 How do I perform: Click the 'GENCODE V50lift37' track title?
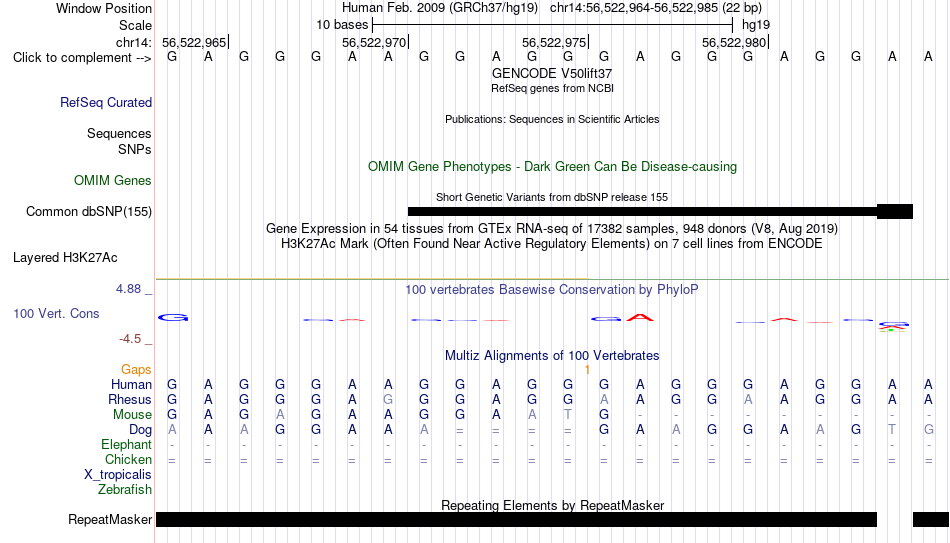552,73
